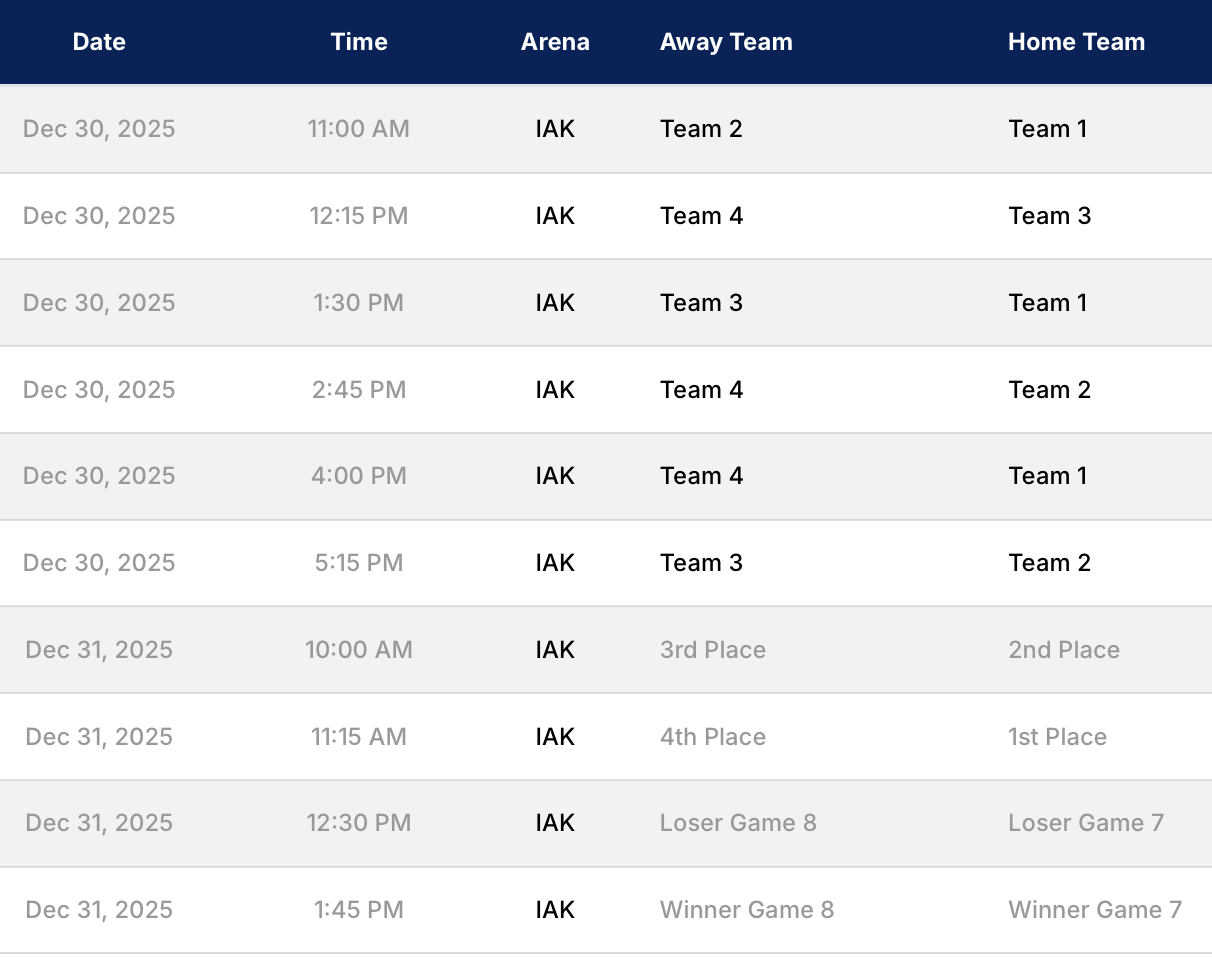This screenshot has width=1212, height=958.
Task: Open Team 4 in the 12:15 PM game
Action: (701, 216)
